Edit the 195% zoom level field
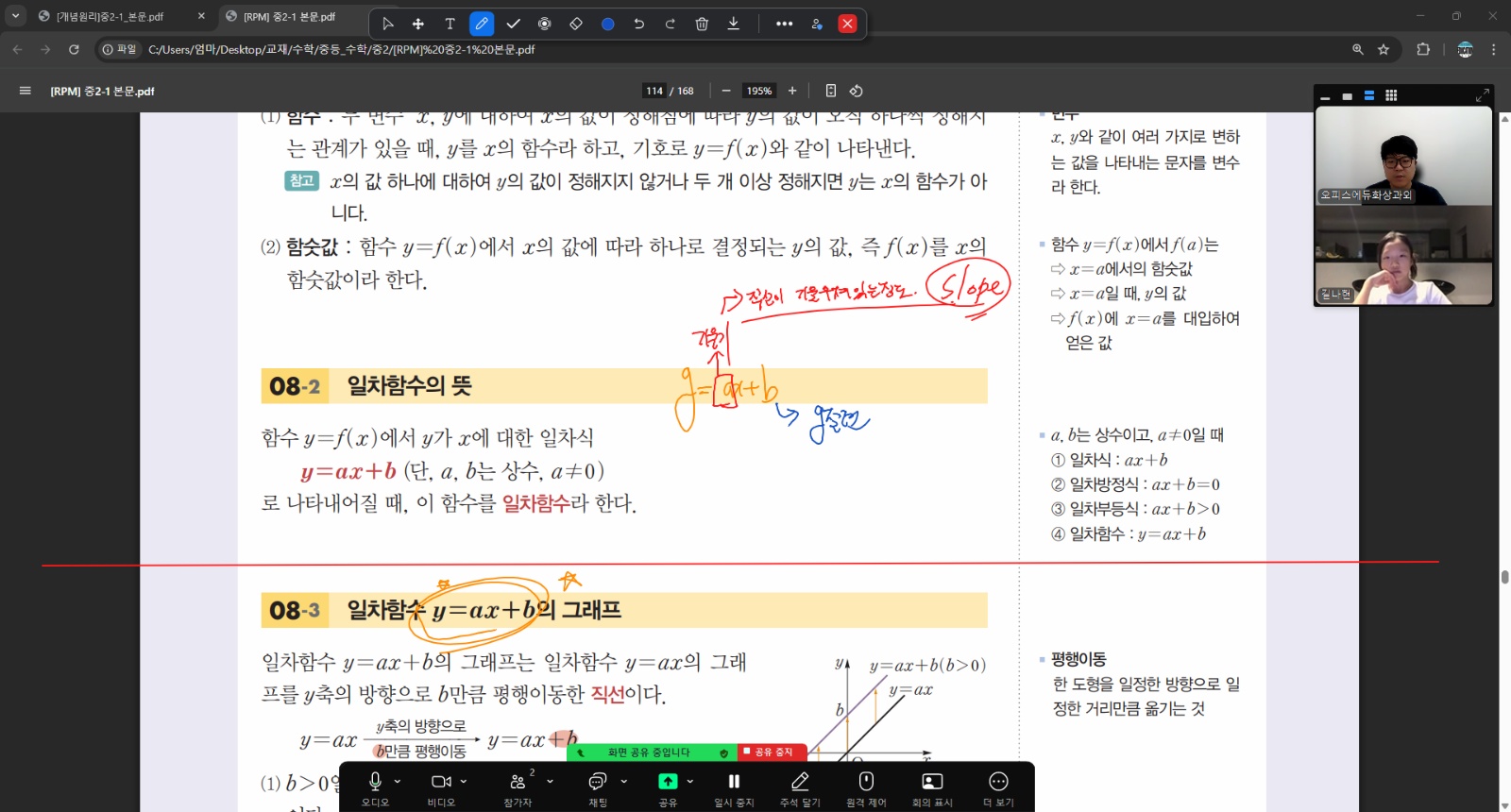Screen dimensions: 1511x812 759,91
